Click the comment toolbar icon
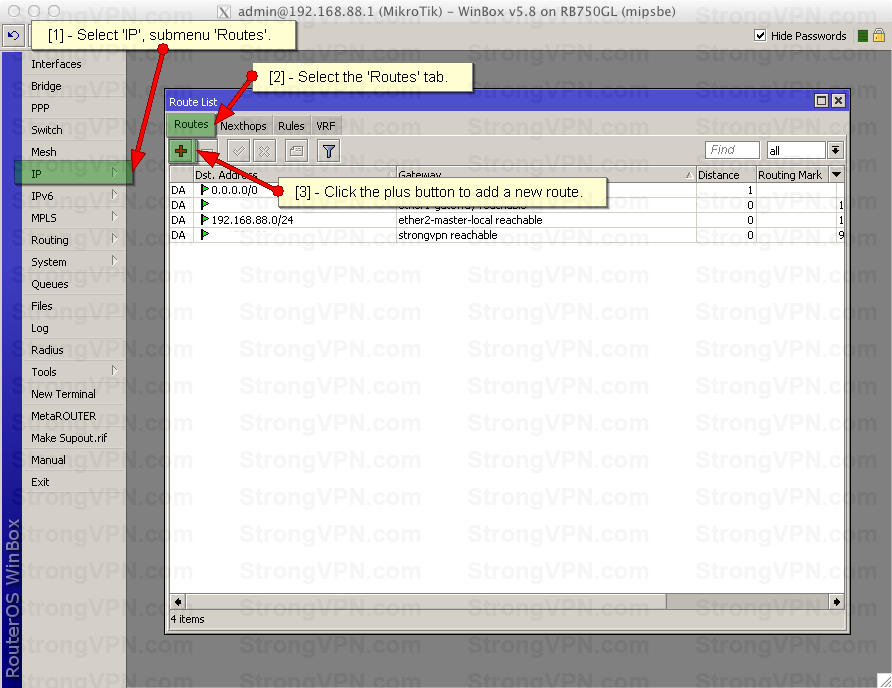This screenshot has height=688, width=892. point(295,151)
